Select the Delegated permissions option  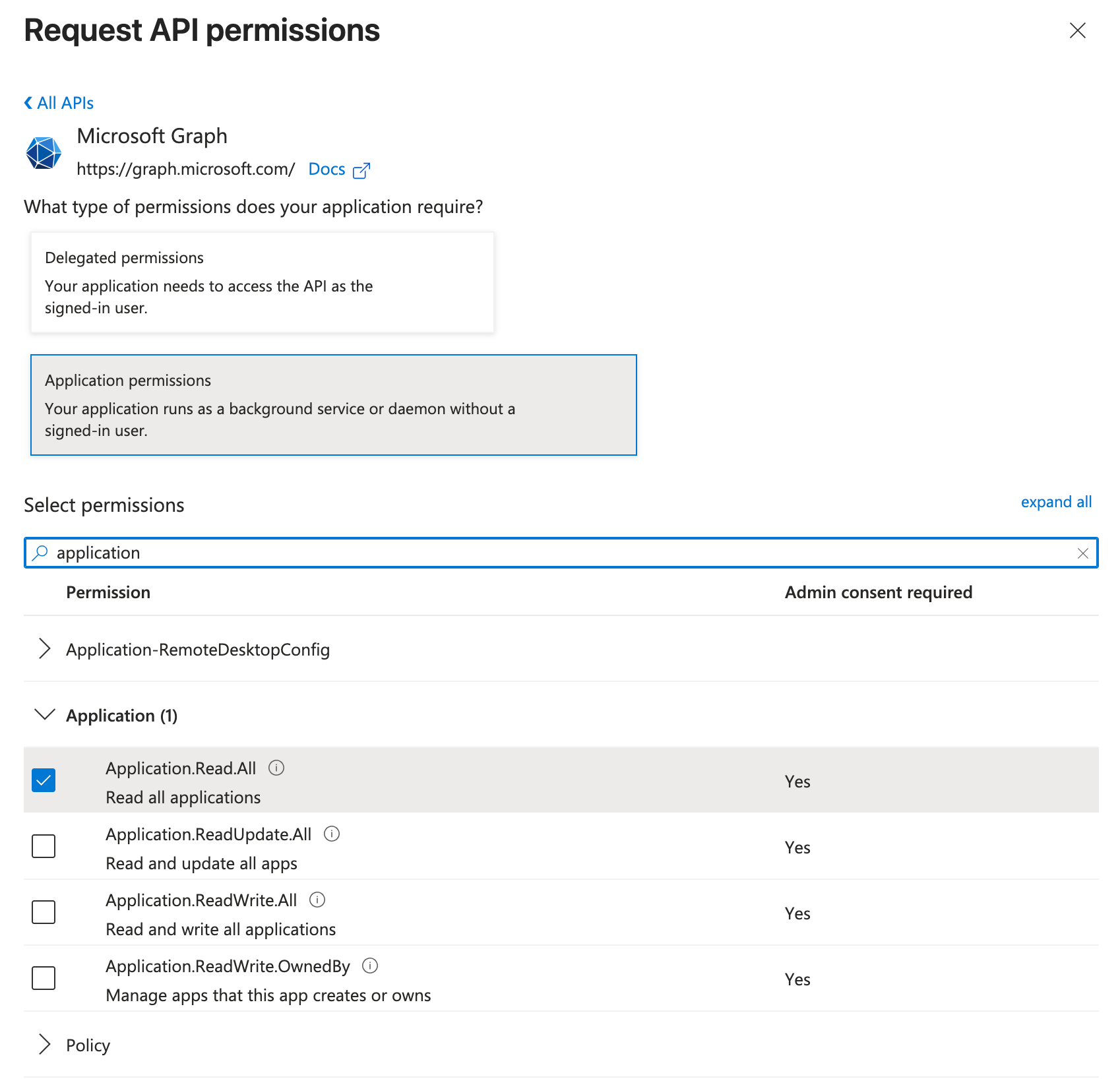click(263, 282)
